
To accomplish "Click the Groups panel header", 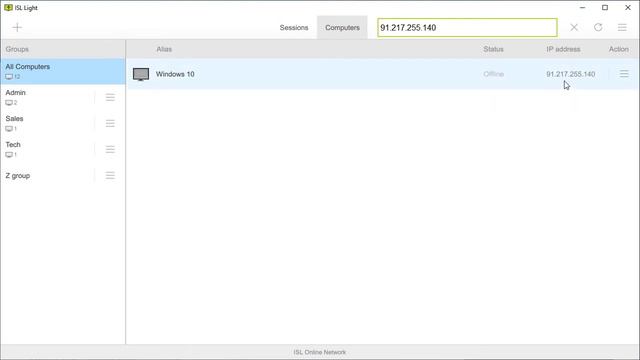I will click(x=17, y=49).
